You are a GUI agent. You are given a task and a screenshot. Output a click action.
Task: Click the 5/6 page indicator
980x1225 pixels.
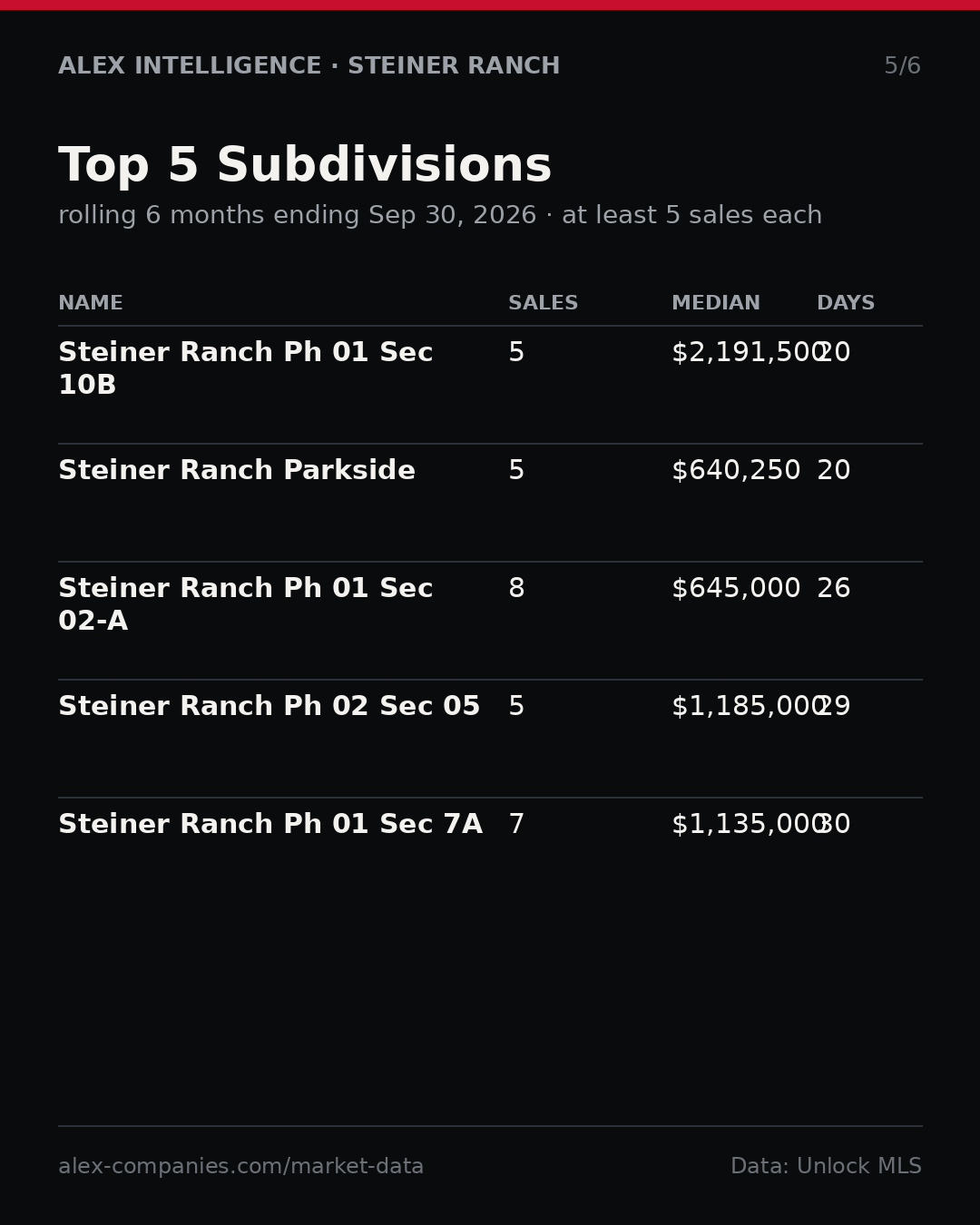coord(903,66)
